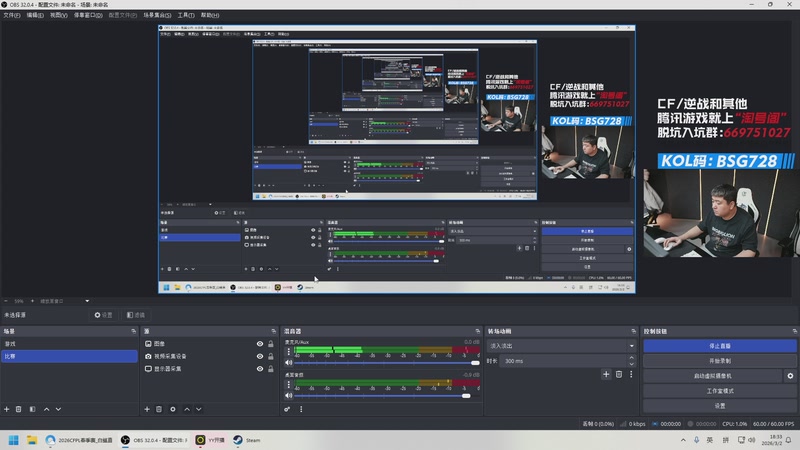Open advanced audio properties (gears icon) in the mixer (混音器) footer
This screenshot has height=450, width=800.
[x=287, y=409]
